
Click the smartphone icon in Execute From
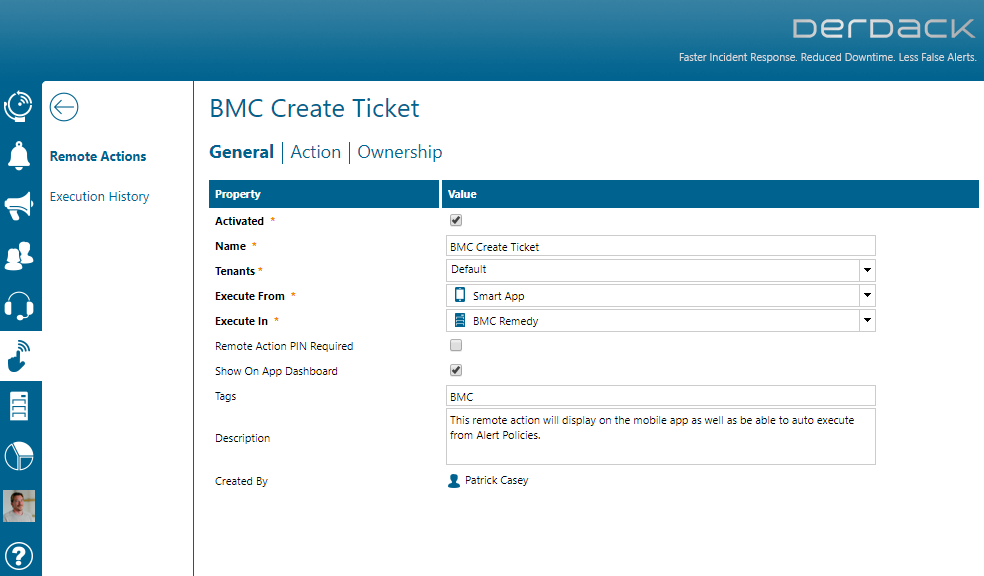point(460,295)
